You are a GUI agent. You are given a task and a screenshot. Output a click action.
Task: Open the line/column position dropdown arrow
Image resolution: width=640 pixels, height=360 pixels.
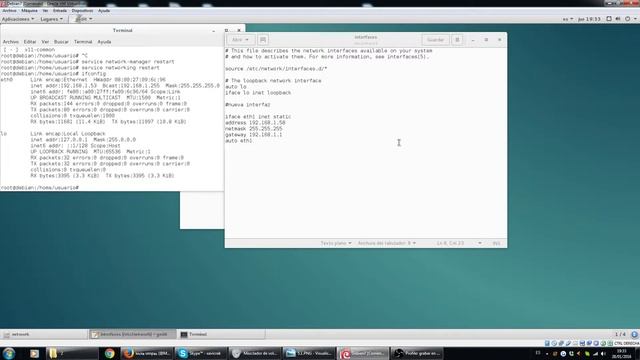pyautogui.click(x=480, y=243)
